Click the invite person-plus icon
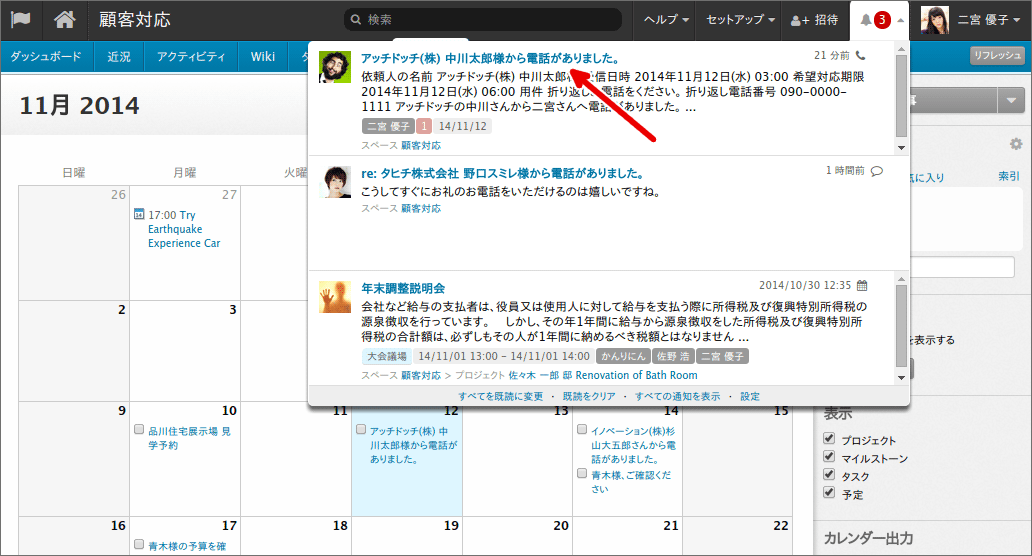Image resolution: width=1032 pixels, height=556 pixels. [x=800, y=20]
